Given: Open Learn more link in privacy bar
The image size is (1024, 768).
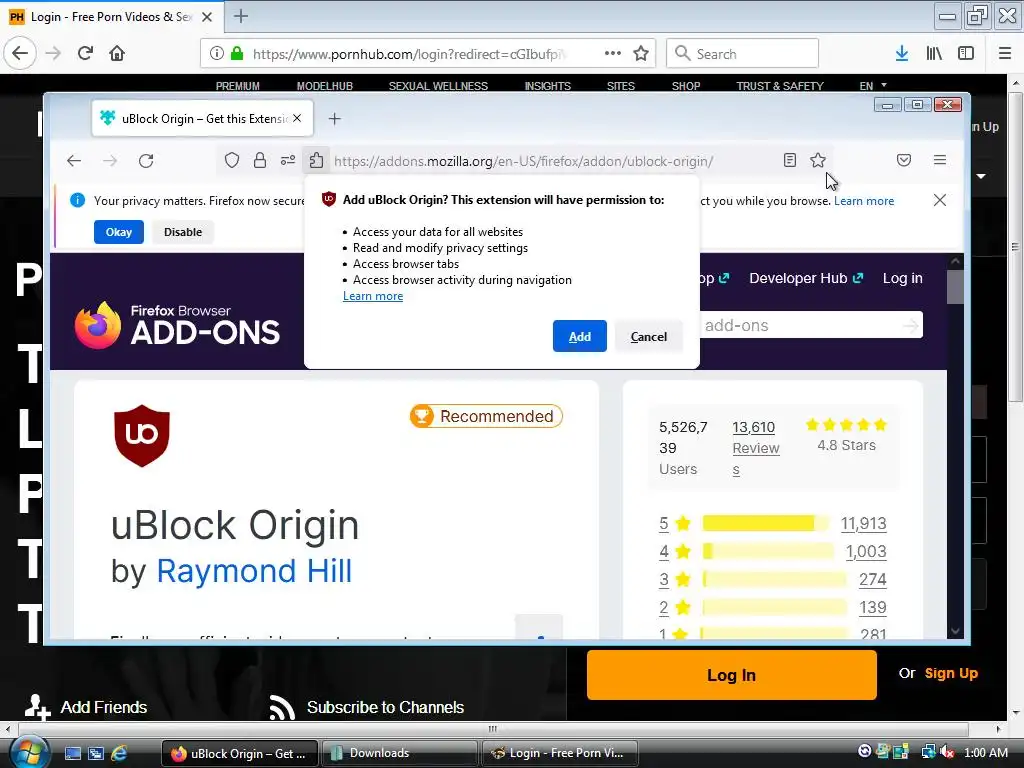Looking at the screenshot, I should [864, 200].
